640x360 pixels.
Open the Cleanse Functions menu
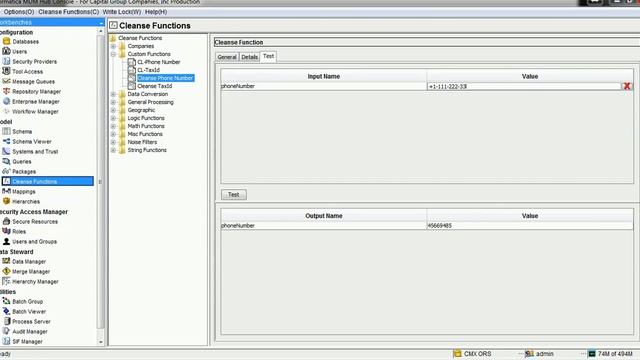coord(69,12)
